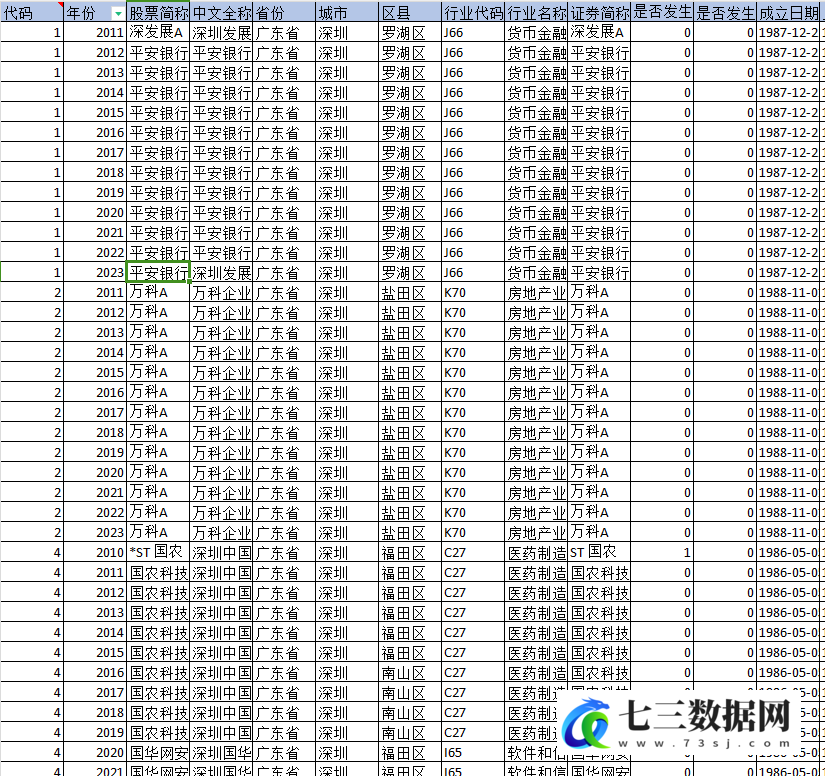Select C27 in the 2019 国农科技 row
This screenshot has height=776, width=825.
[473, 732]
